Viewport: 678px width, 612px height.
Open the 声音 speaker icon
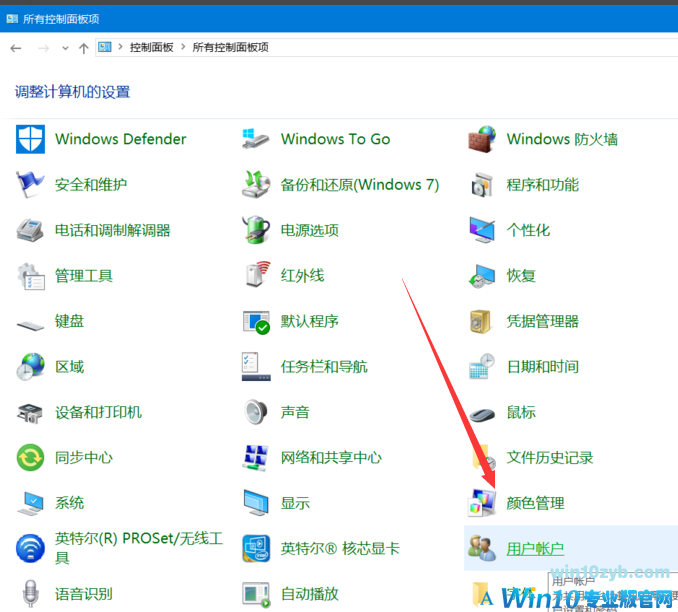click(x=256, y=412)
